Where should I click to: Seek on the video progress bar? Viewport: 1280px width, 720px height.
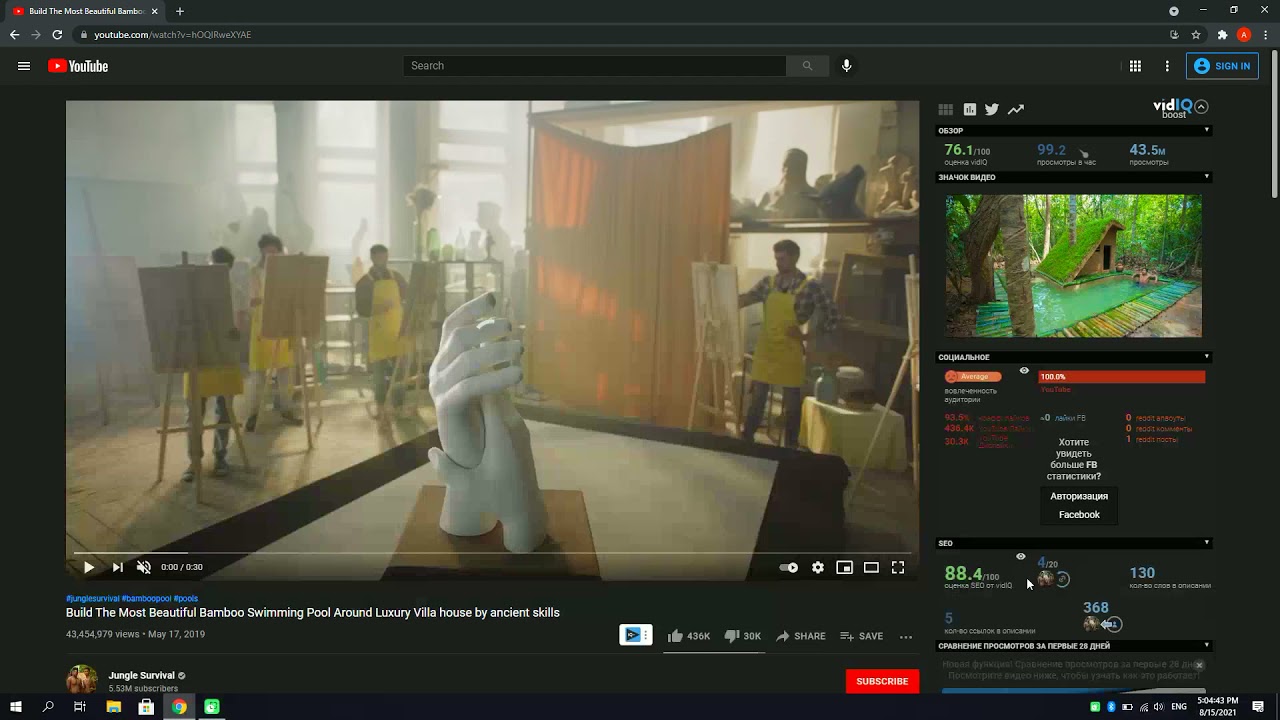pyautogui.click(x=492, y=552)
